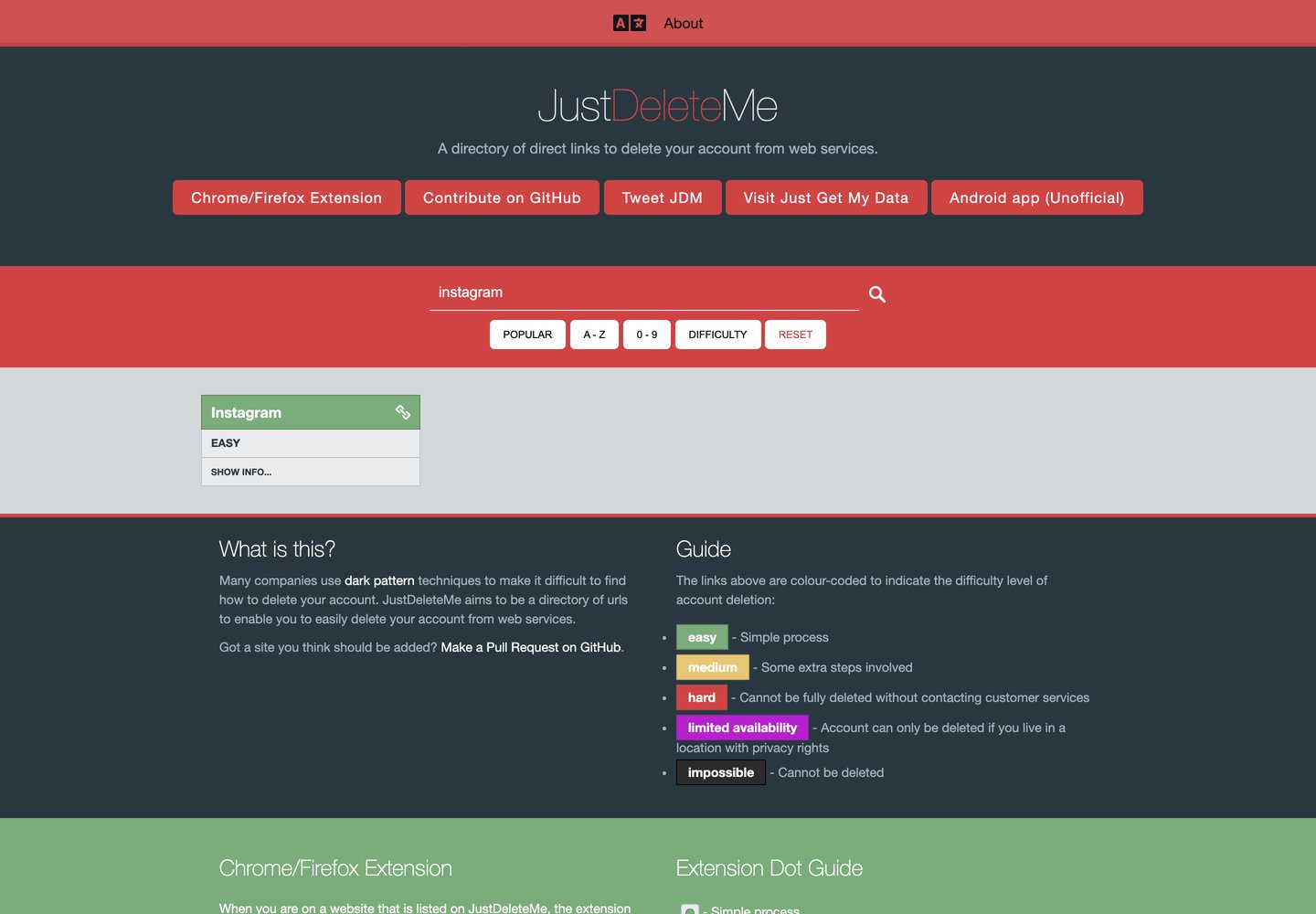Click the Extension Dot Guide heading
Viewport: 1316px width, 914px height.
(x=769, y=868)
